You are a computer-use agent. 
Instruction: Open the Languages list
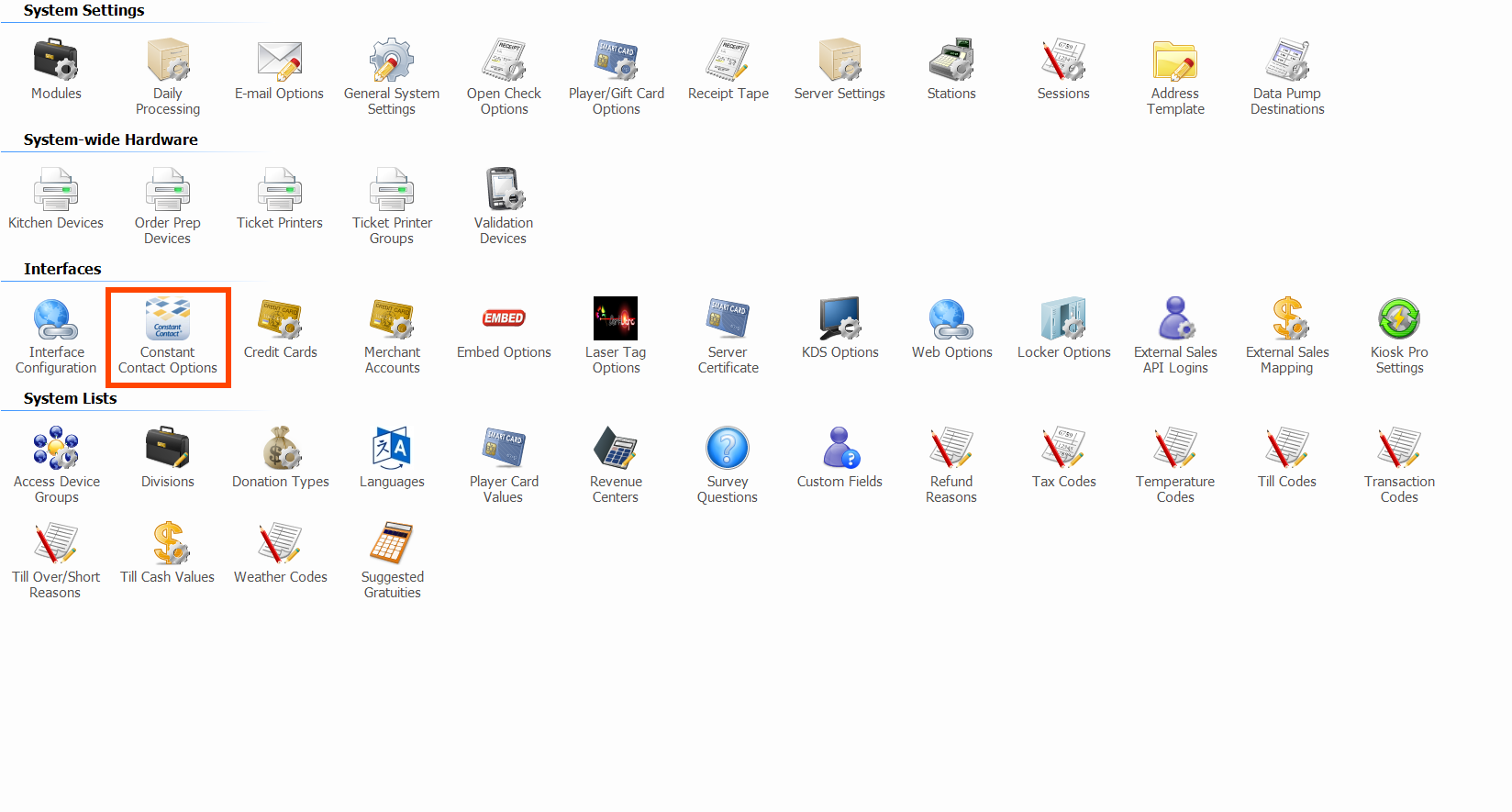coord(392,449)
